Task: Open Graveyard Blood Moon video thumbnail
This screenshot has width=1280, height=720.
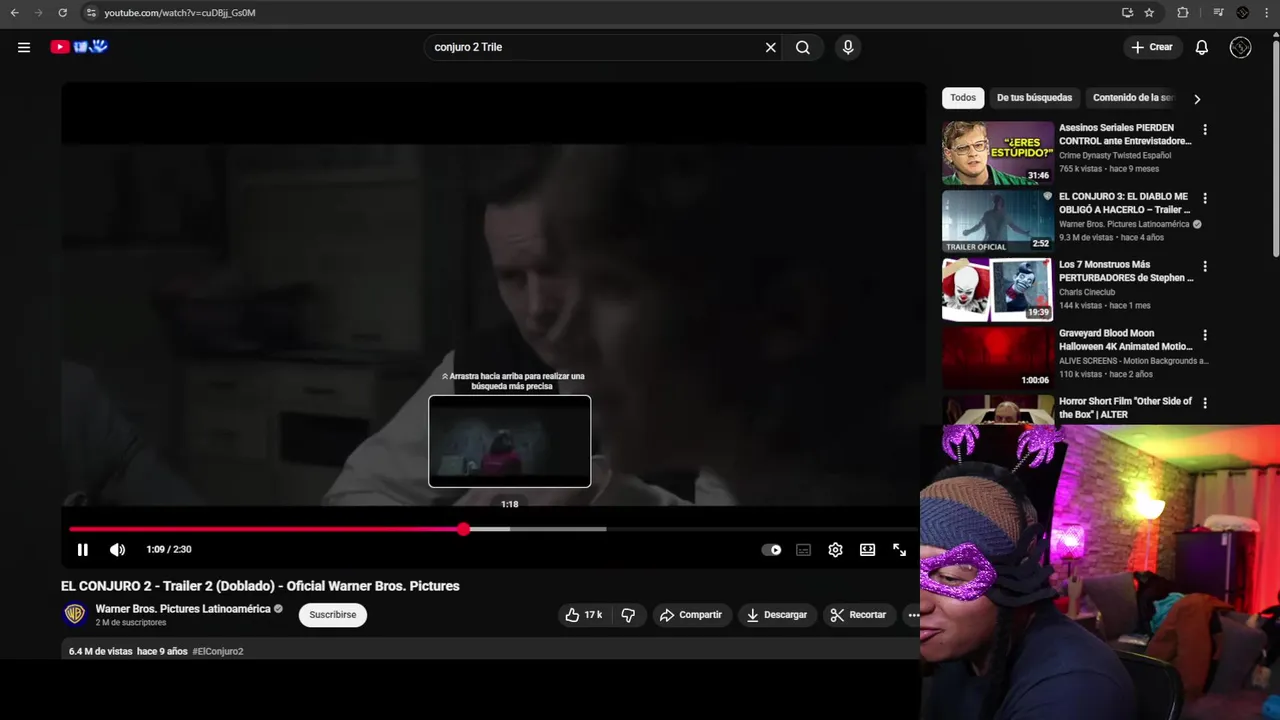Action: pos(998,357)
